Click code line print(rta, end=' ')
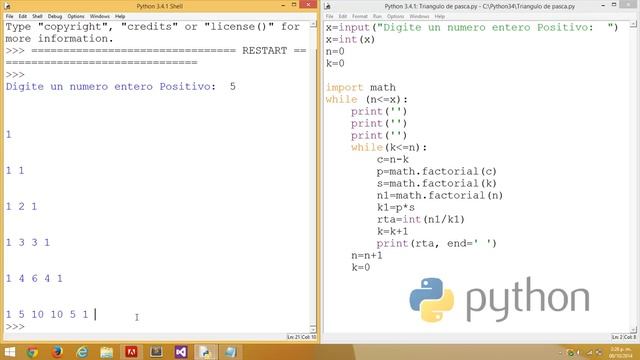The height and width of the screenshot is (360, 640). coord(437,243)
